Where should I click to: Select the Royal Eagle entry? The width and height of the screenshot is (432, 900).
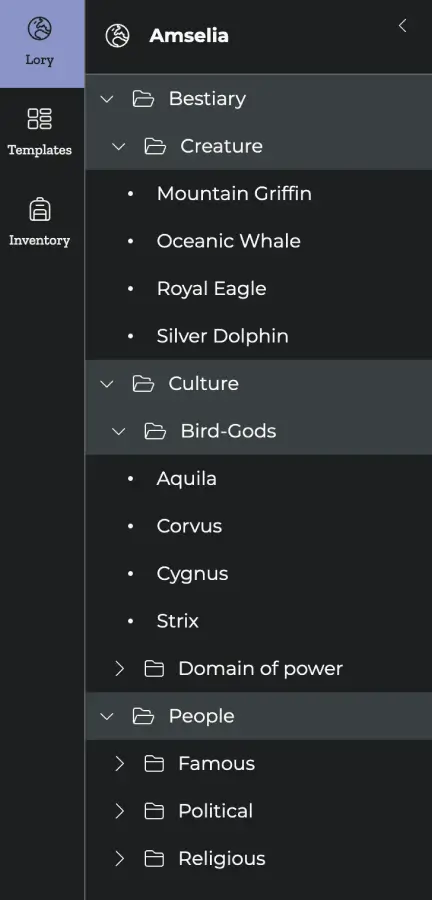[x=211, y=289]
